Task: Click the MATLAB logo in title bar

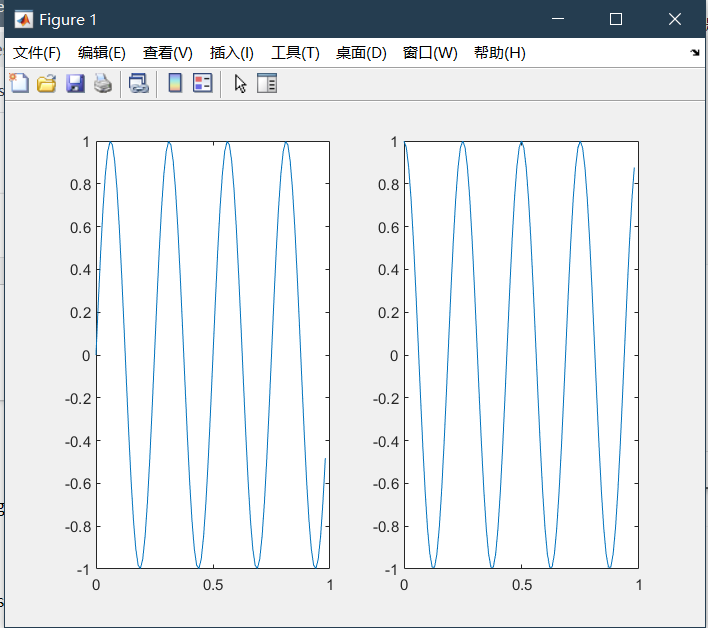Action: tap(23, 19)
